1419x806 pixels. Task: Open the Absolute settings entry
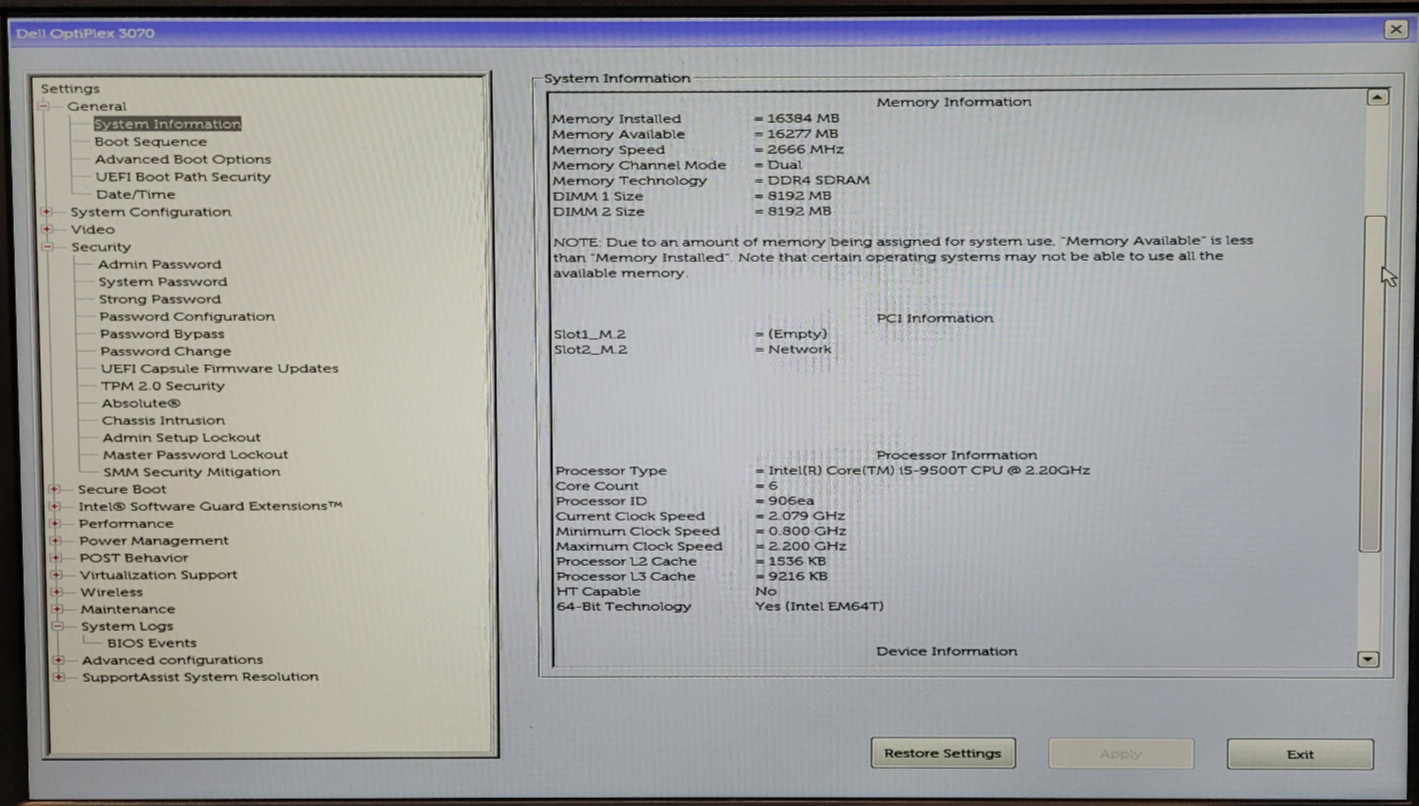point(141,403)
